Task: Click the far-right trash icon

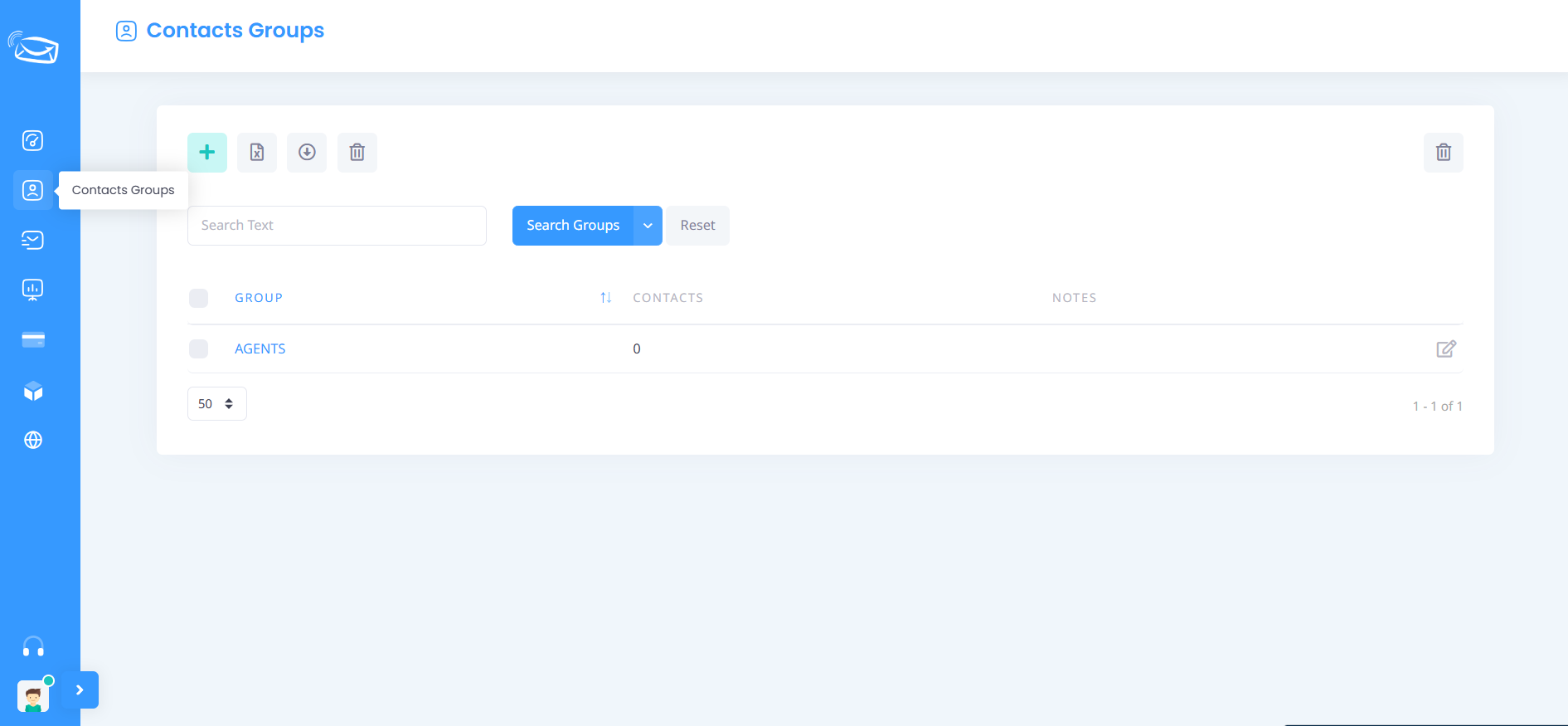Action: pyautogui.click(x=1444, y=153)
